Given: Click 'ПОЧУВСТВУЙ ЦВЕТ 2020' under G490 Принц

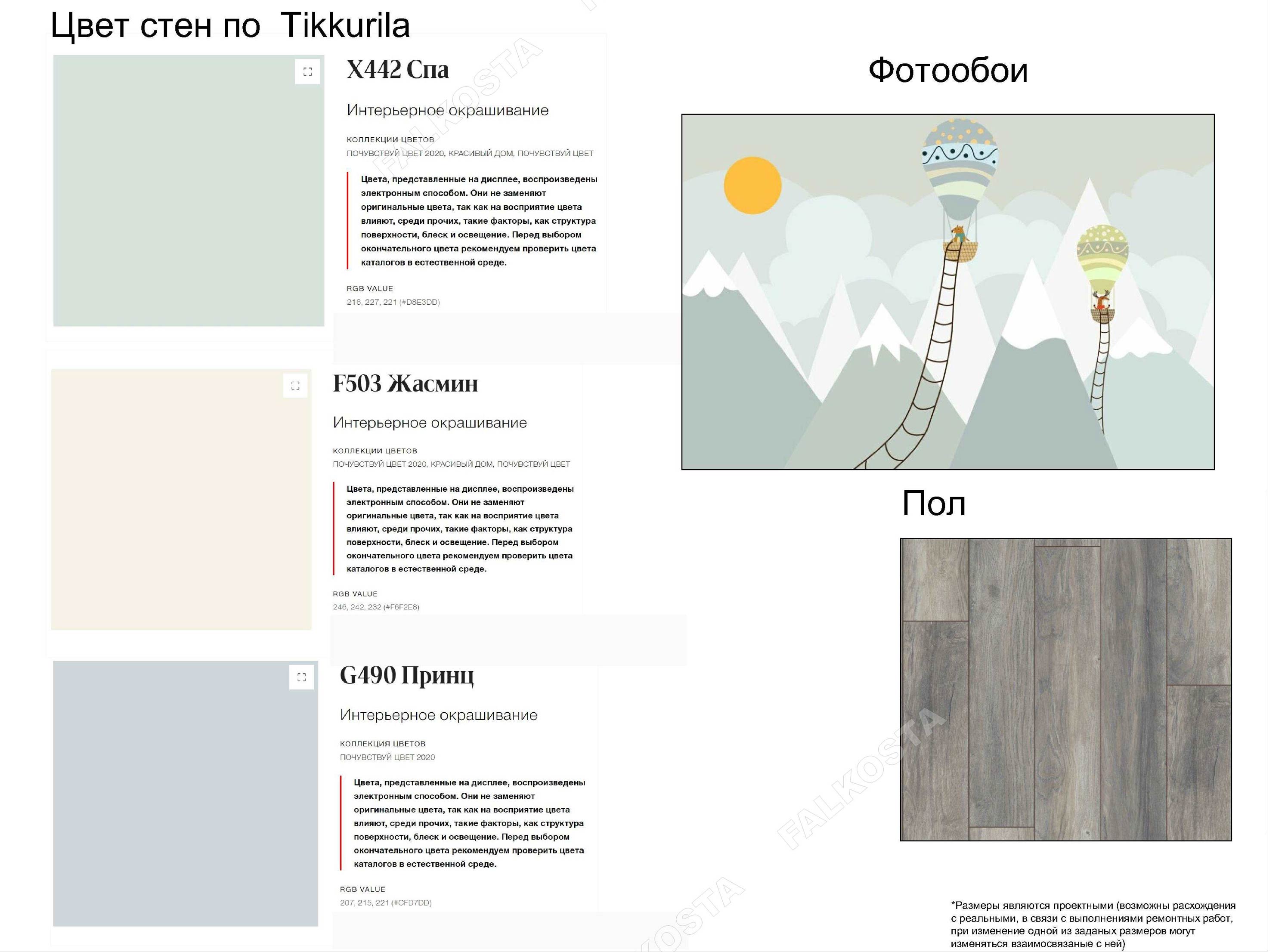Looking at the screenshot, I should (x=387, y=757).
